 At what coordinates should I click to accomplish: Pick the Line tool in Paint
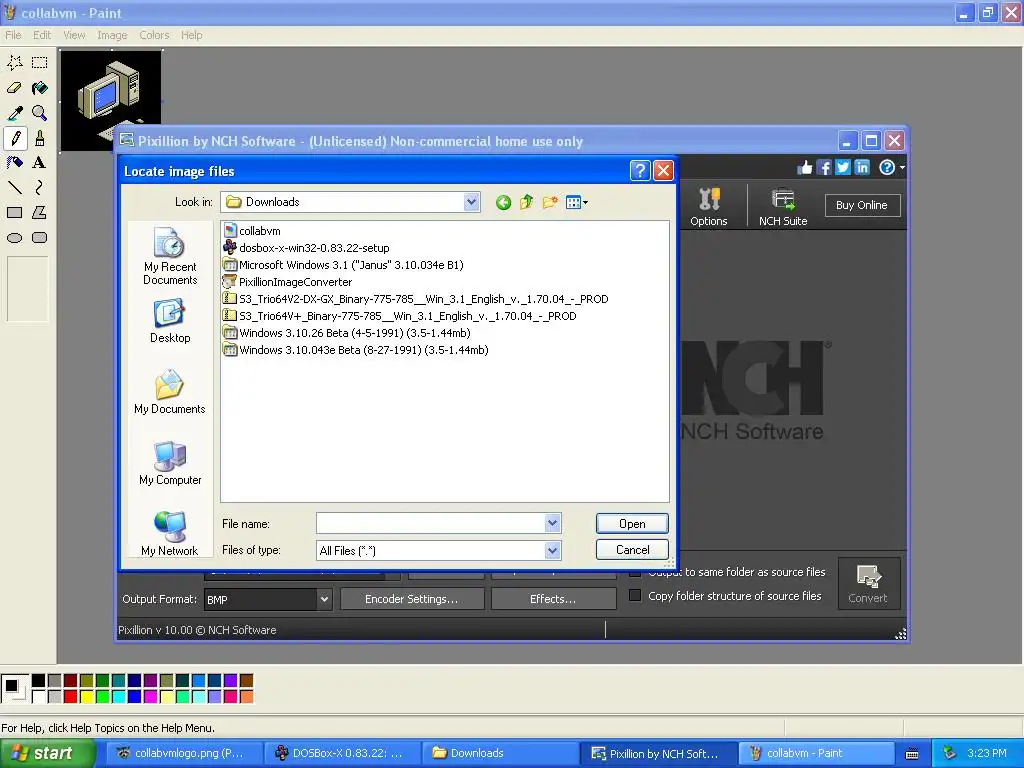coord(14,188)
